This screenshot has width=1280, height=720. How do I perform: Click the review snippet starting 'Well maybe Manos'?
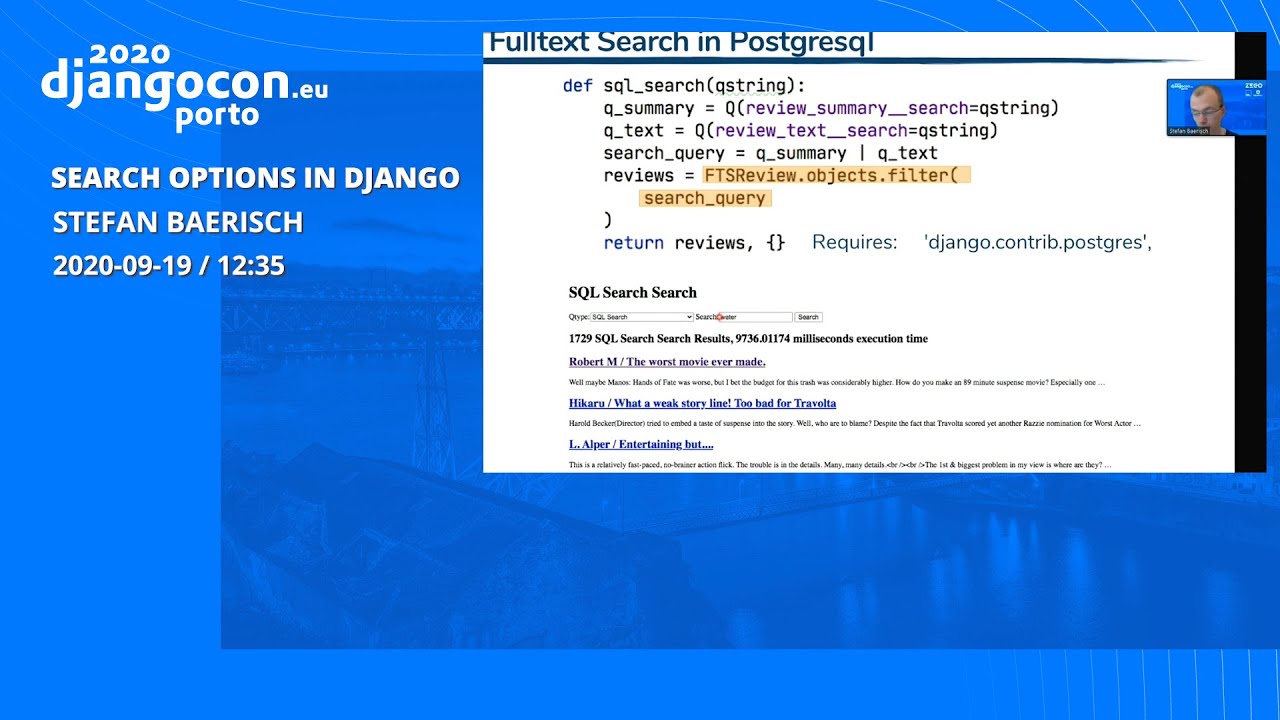(837, 382)
